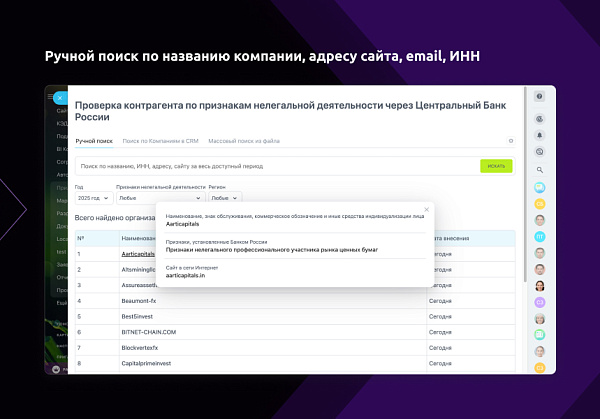Expand the Регион dropdown

225,198
